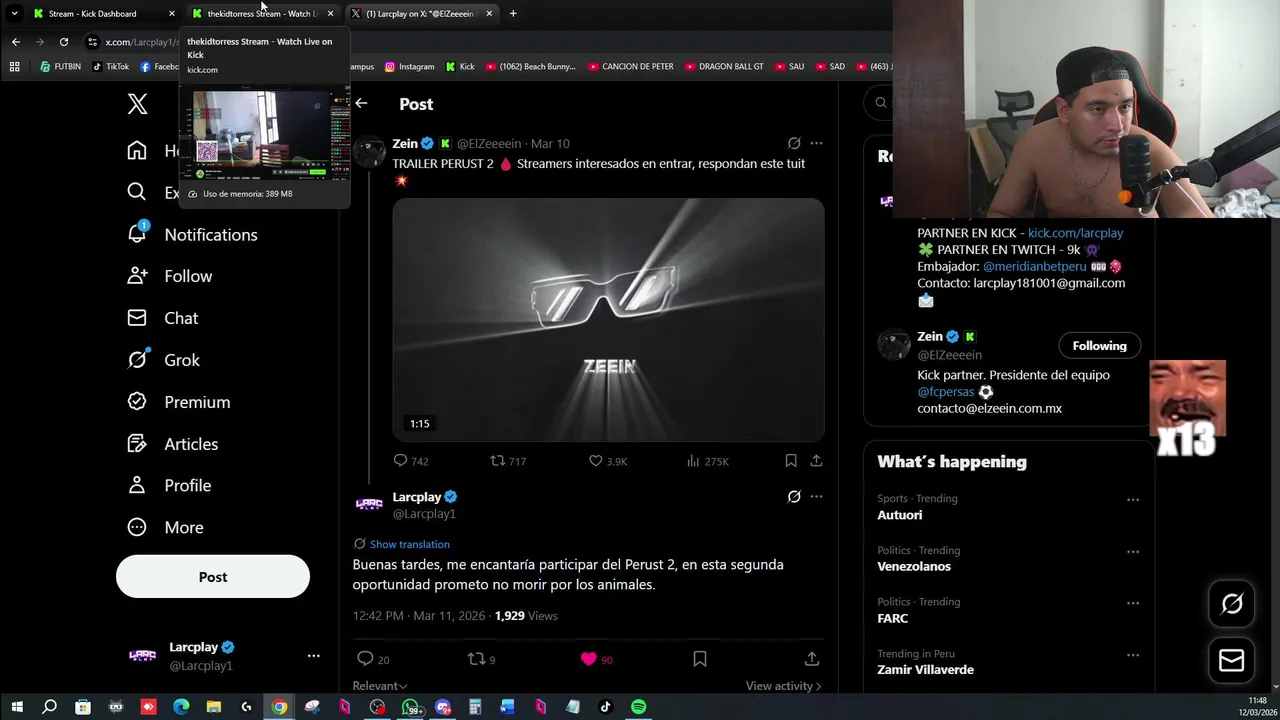Open View activity link
The image size is (1280, 720).
(783, 686)
